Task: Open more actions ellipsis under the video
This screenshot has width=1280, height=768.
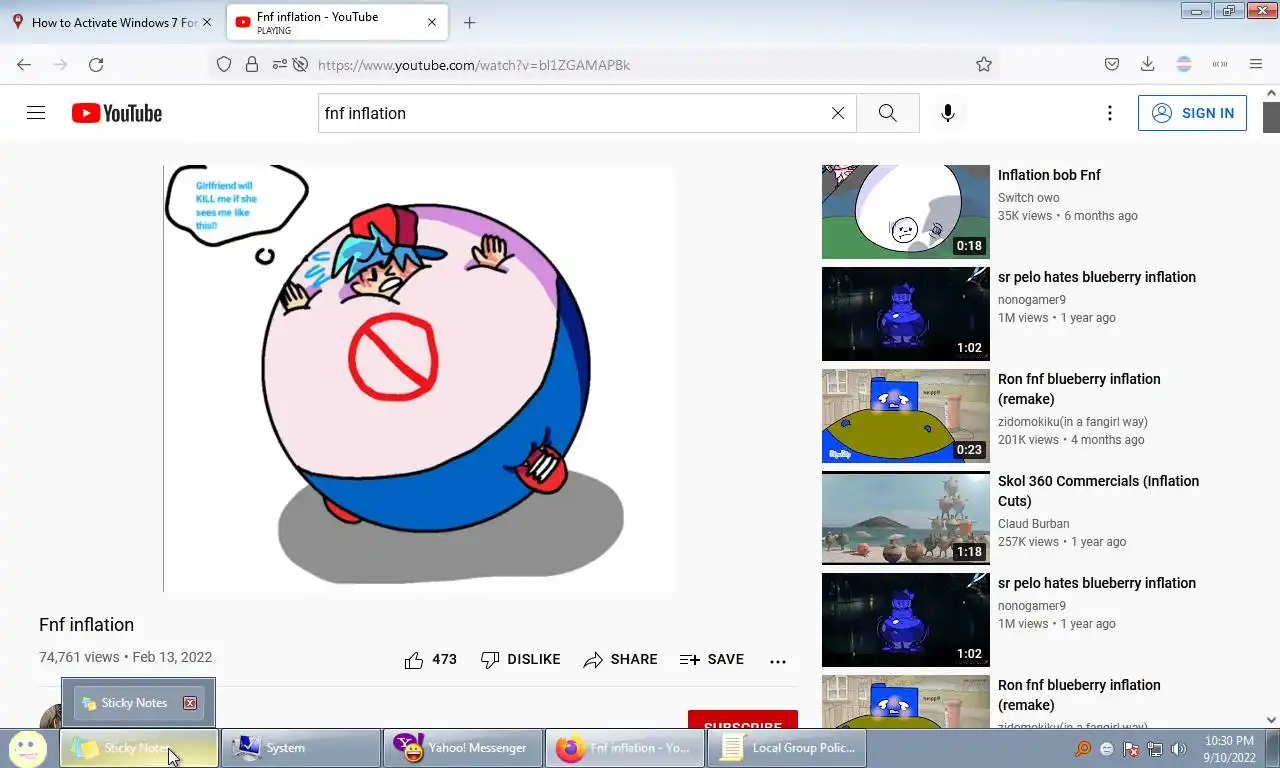Action: [x=778, y=660]
